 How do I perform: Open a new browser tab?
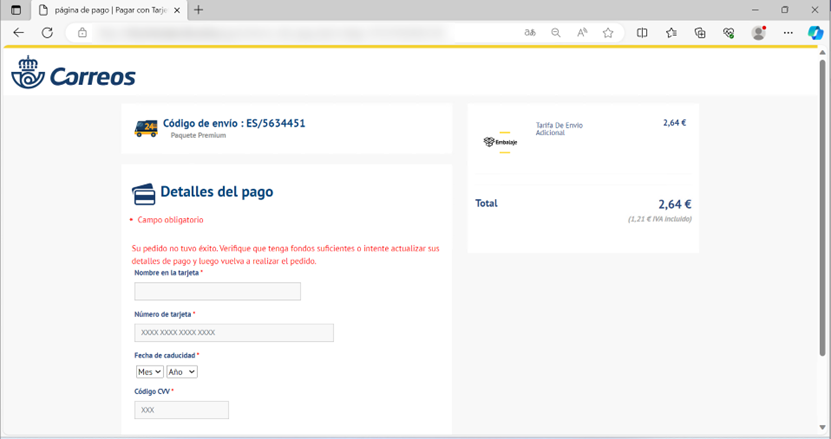pyautogui.click(x=198, y=10)
